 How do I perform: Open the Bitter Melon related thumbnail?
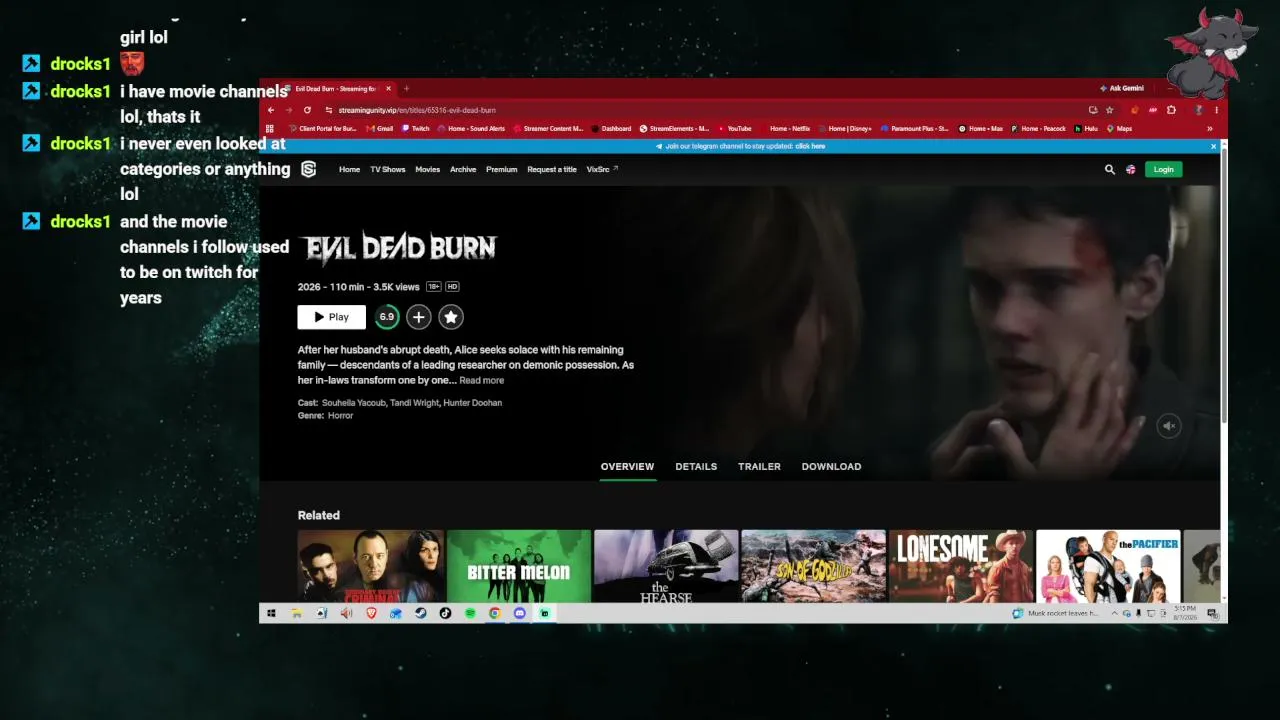click(x=519, y=566)
